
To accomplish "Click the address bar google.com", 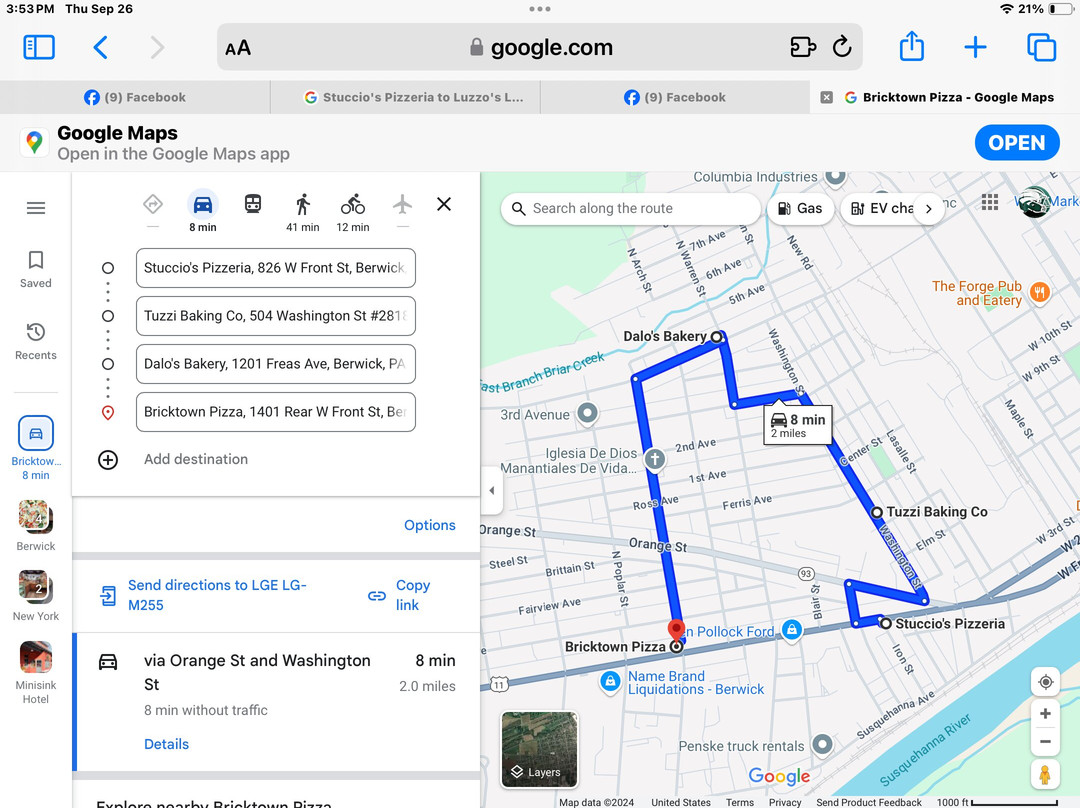I will coord(540,47).
